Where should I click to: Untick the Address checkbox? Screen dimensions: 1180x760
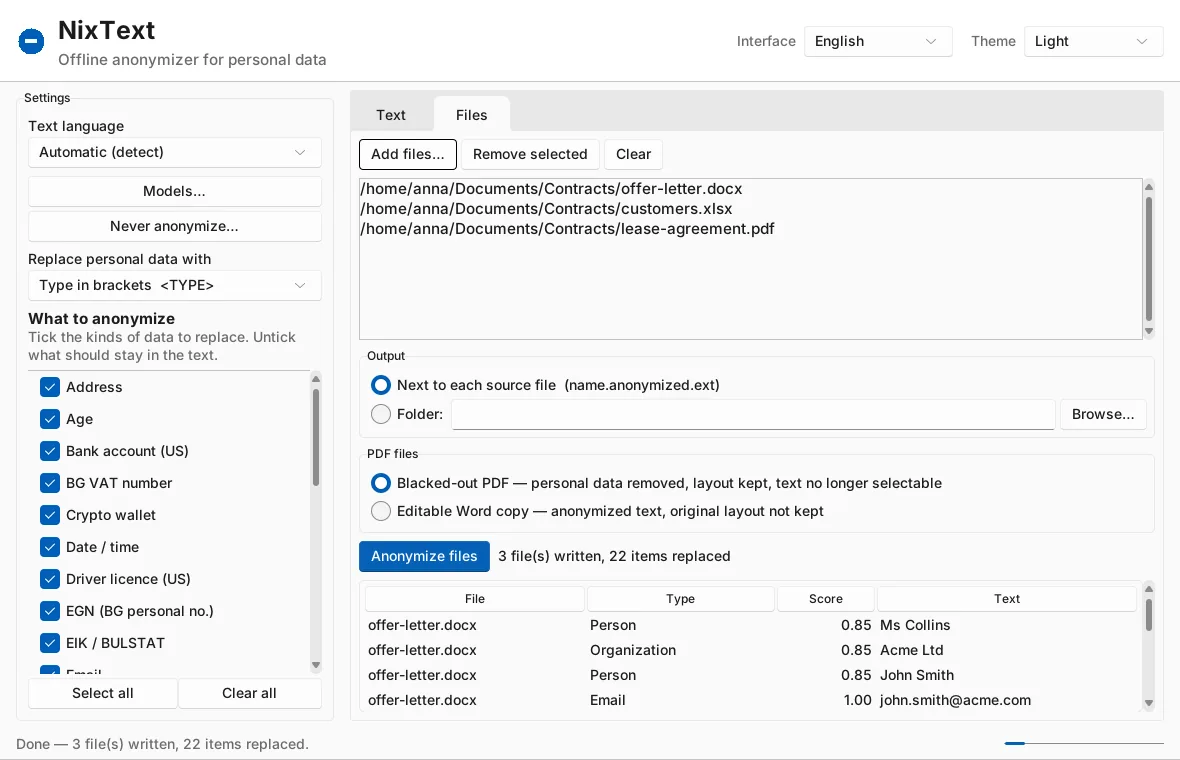[50, 387]
